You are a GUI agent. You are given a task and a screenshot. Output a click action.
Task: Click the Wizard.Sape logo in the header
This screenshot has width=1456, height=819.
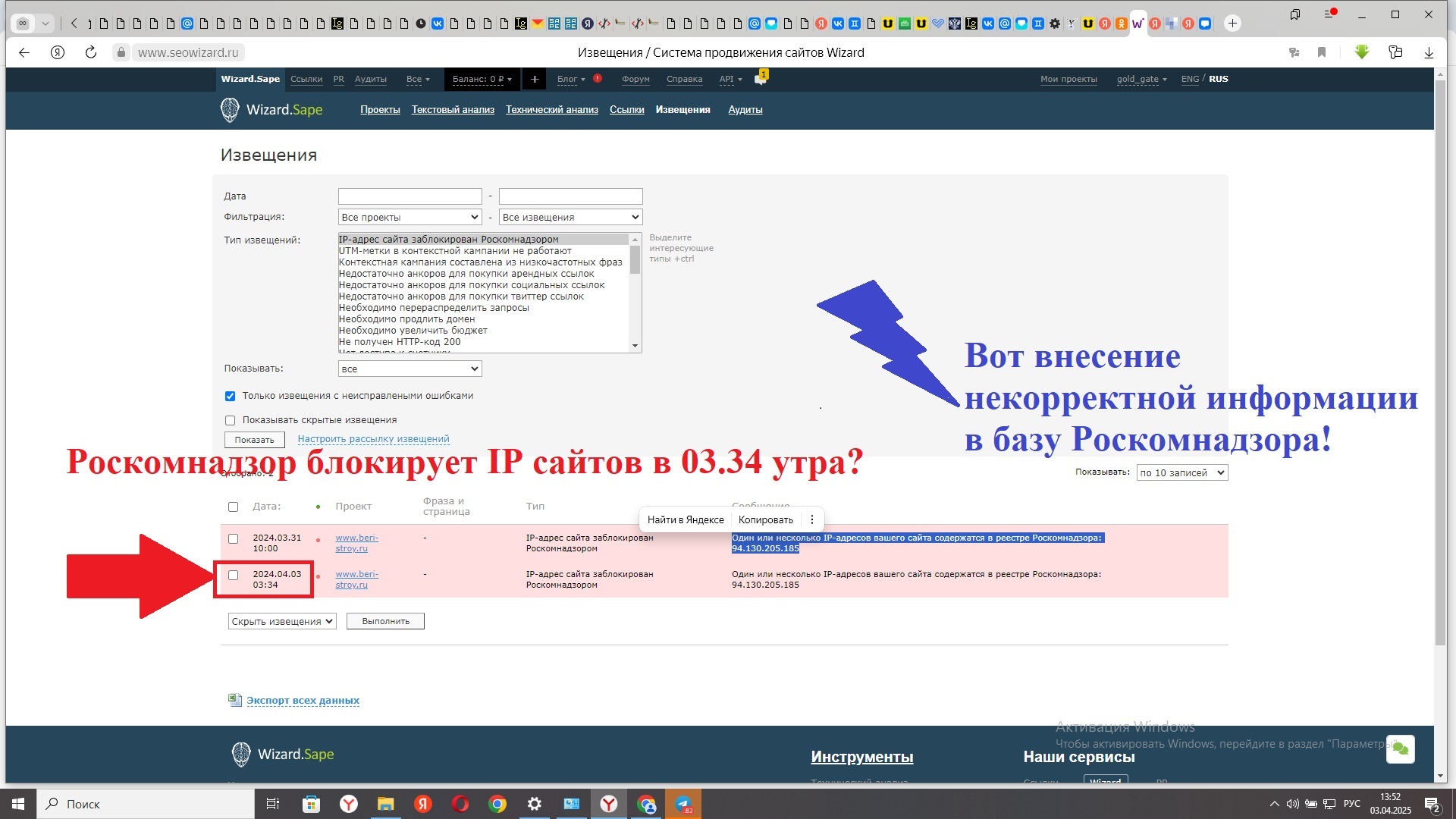pos(271,110)
